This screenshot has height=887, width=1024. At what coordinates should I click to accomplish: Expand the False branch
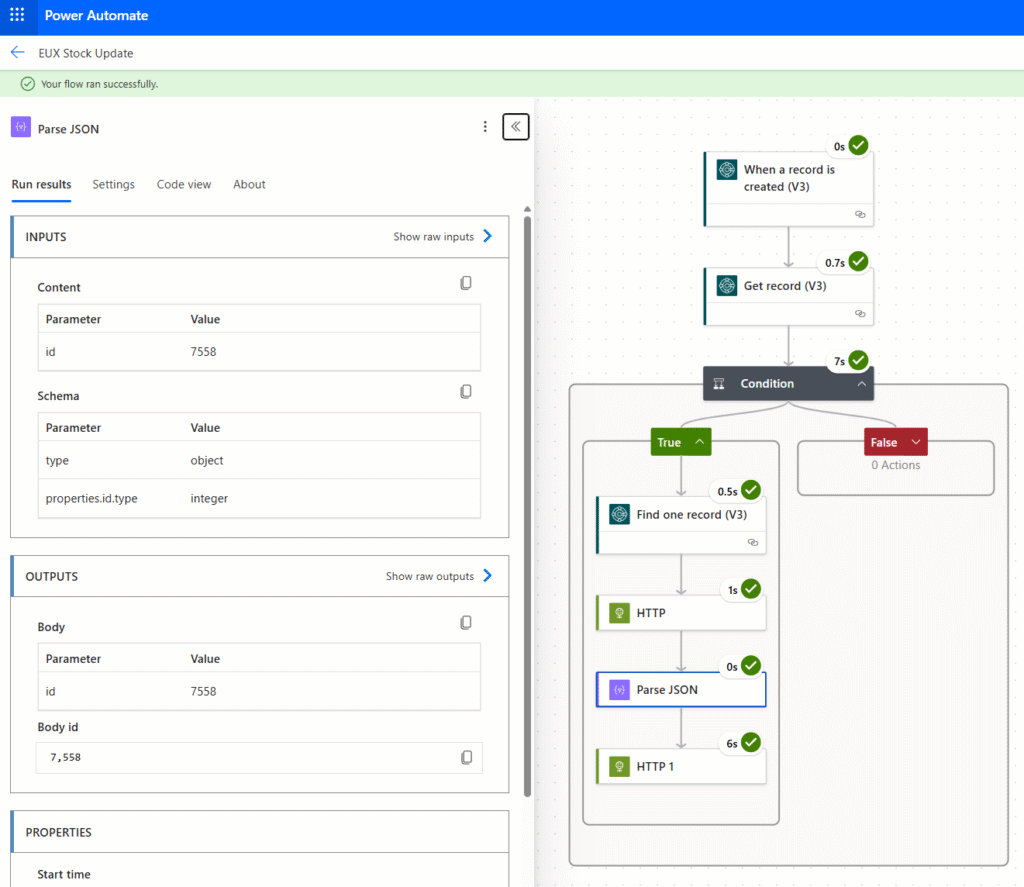click(916, 442)
